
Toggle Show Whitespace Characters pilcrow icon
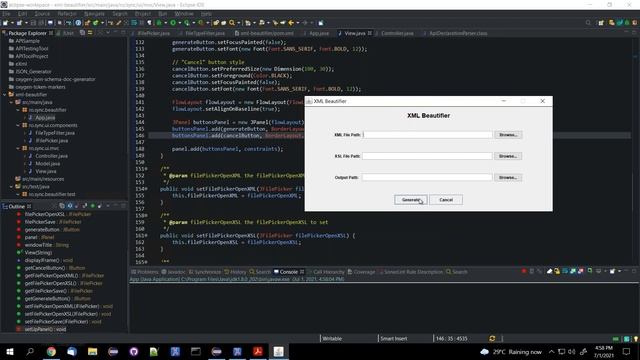pos(149,23)
